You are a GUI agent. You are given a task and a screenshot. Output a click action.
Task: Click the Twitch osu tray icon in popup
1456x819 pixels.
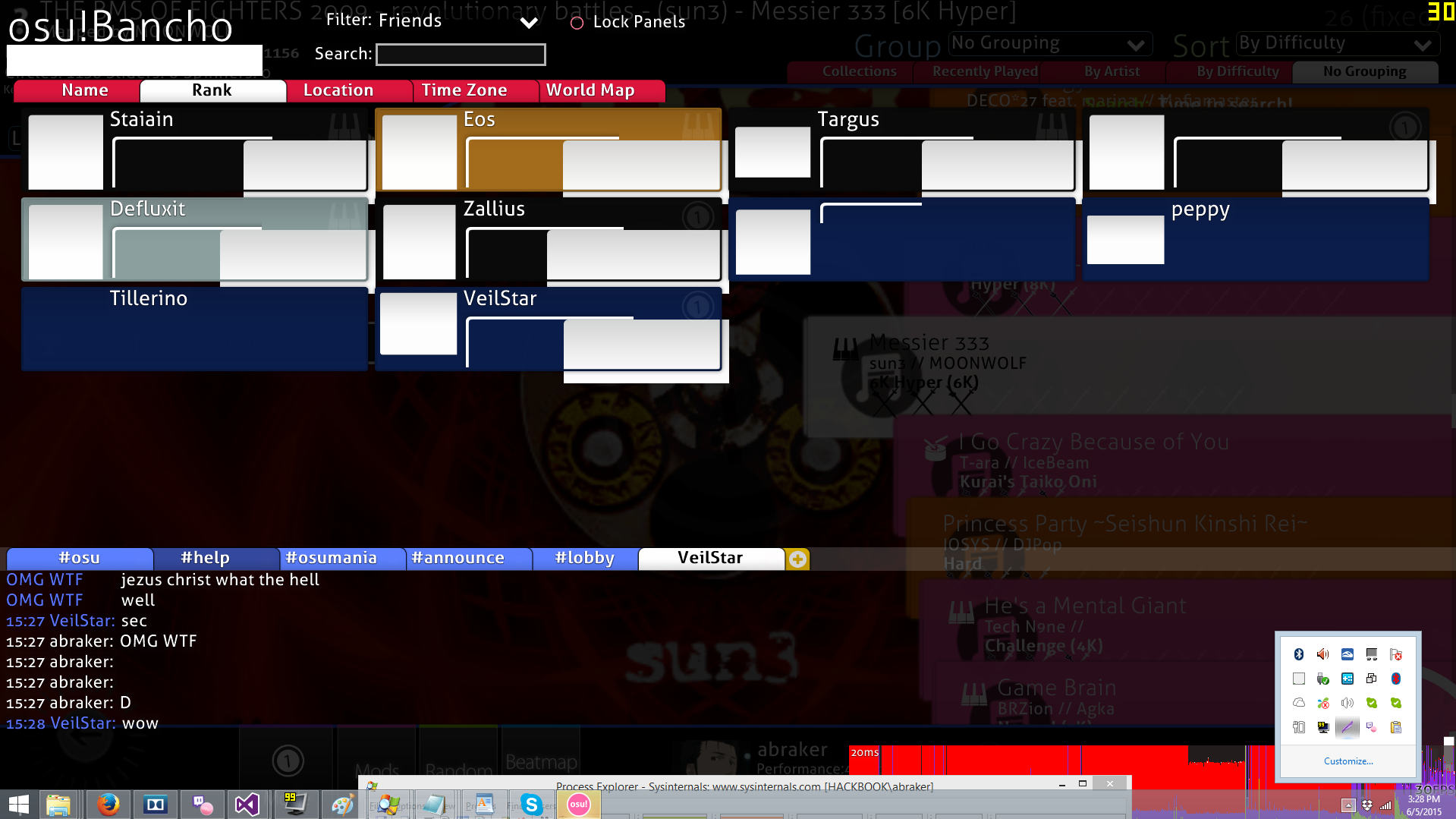pyautogui.click(x=1372, y=727)
